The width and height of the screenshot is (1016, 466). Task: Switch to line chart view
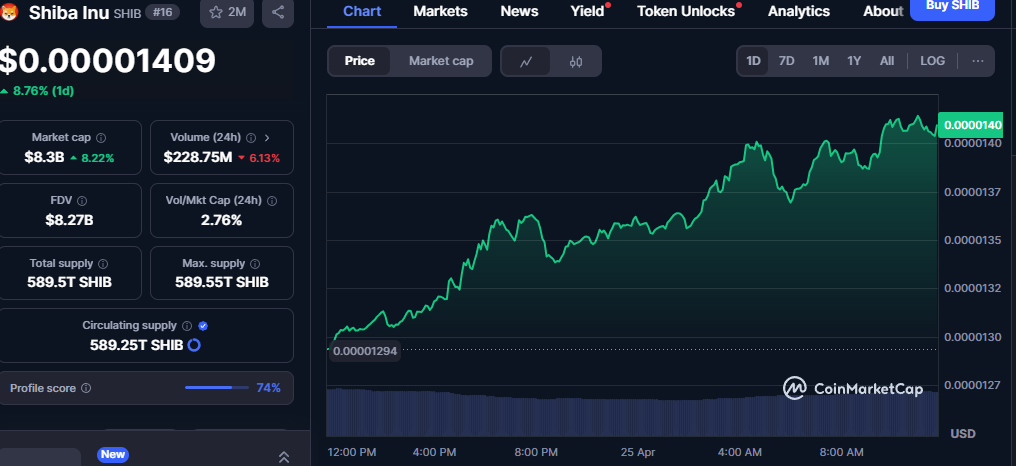pyautogui.click(x=526, y=62)
